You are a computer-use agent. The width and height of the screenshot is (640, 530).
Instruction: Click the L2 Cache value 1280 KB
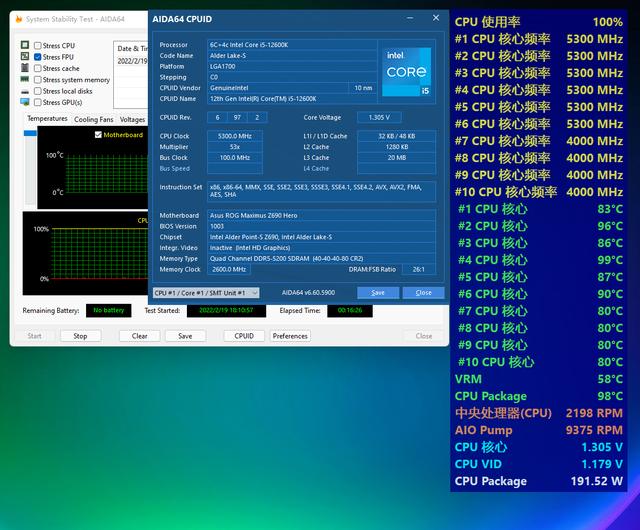pos(396,147)
